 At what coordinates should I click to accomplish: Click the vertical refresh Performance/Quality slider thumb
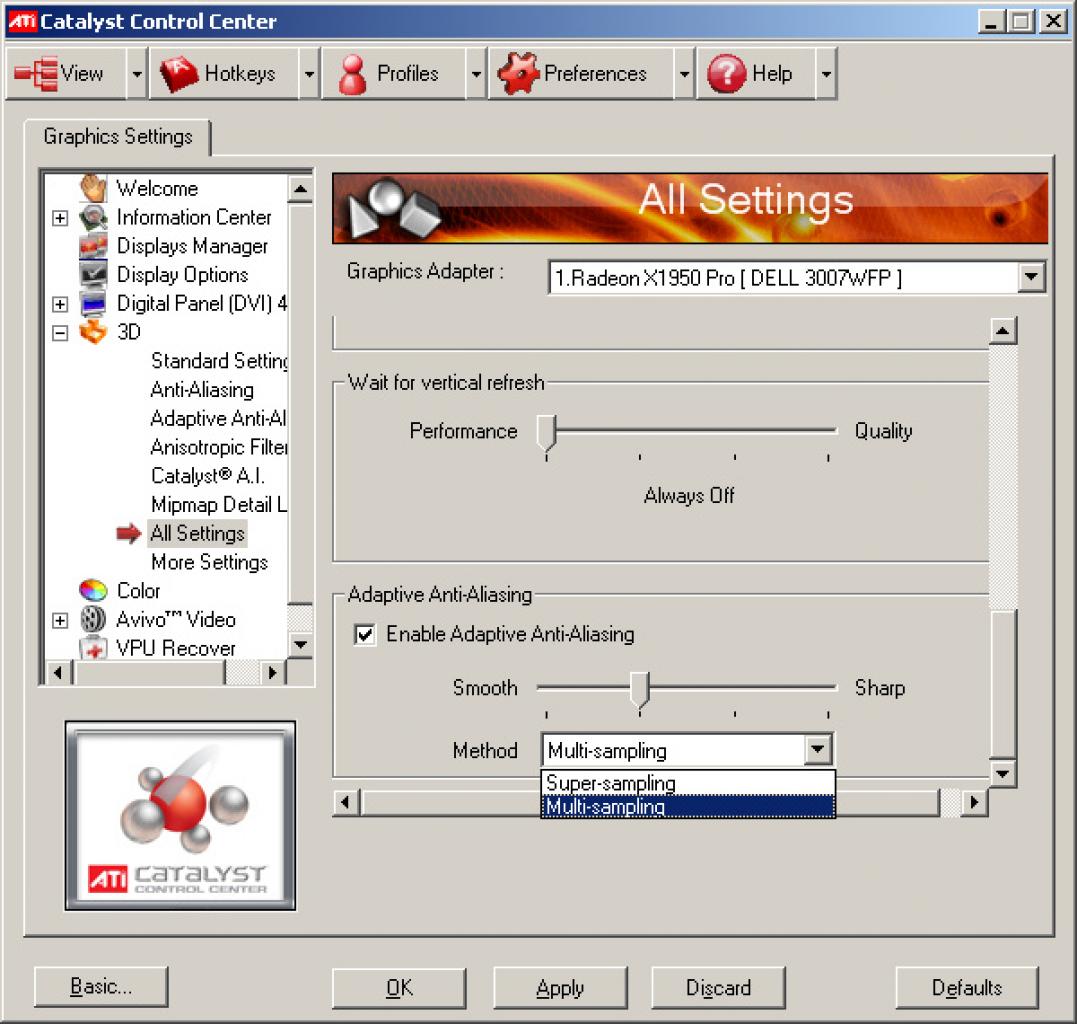tap(547, 433)
